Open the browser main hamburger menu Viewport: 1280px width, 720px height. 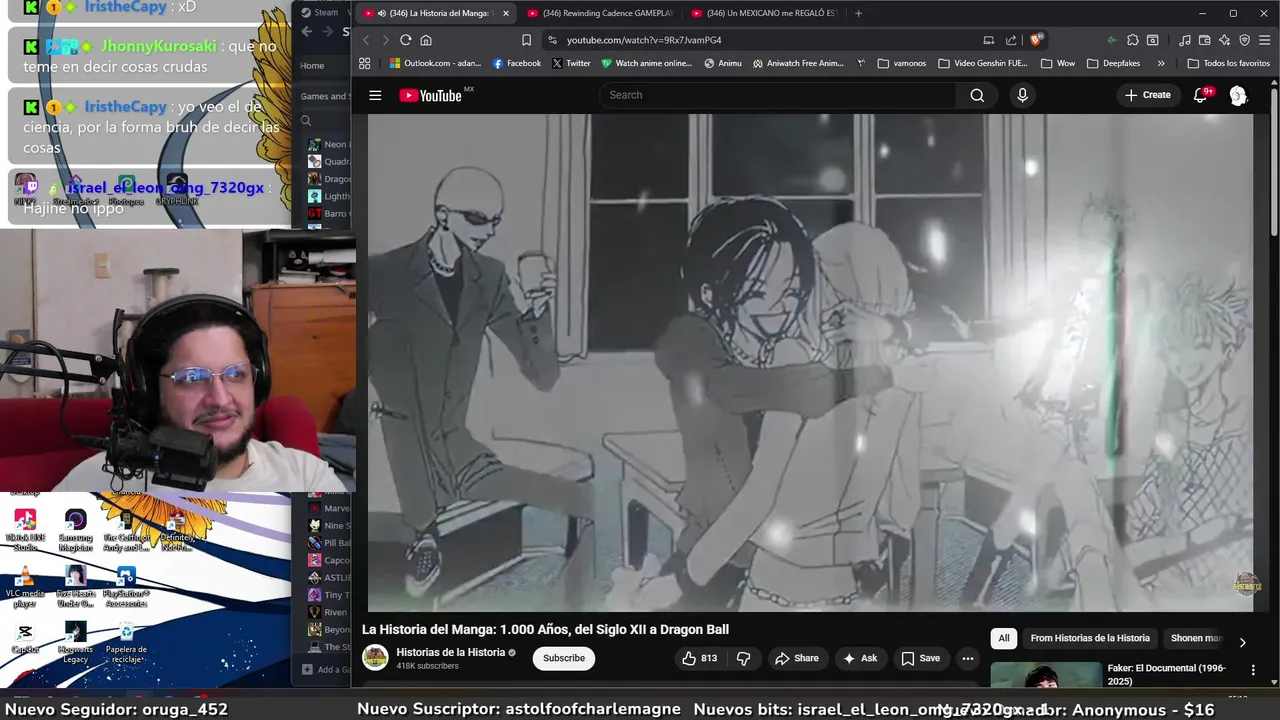1265,40
